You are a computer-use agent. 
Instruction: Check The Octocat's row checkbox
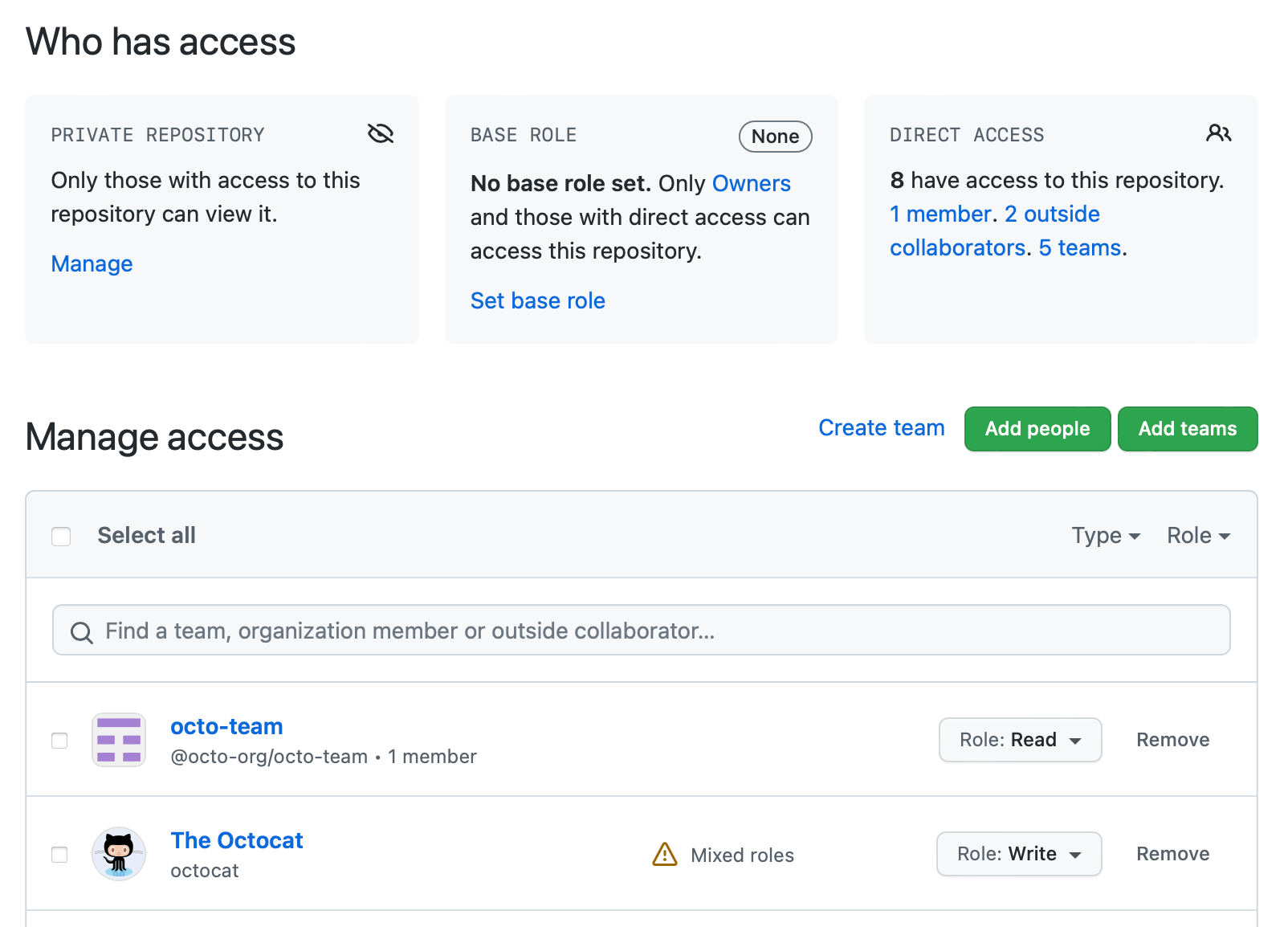click(x=59, y=855)
